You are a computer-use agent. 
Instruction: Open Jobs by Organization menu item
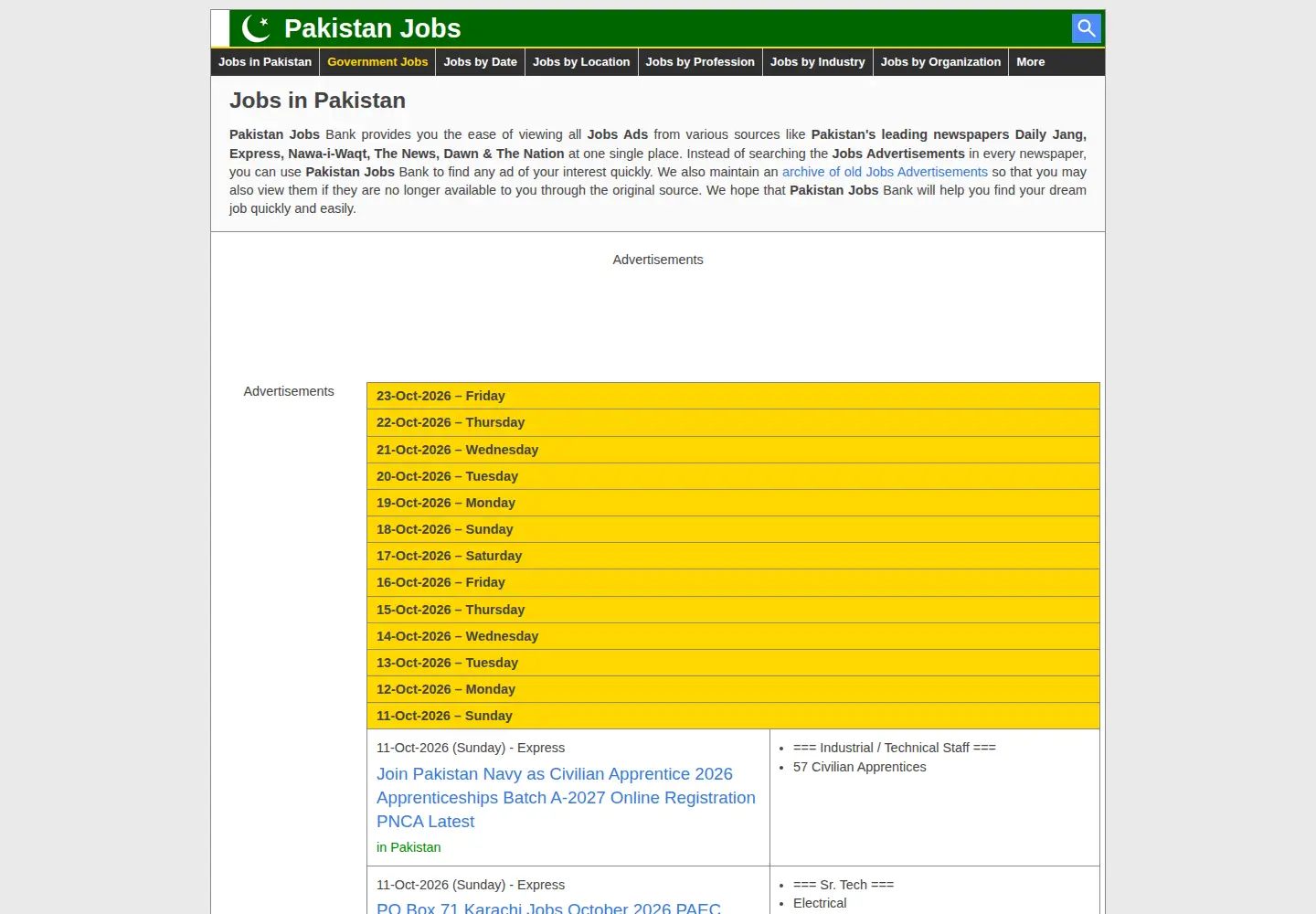941,62
